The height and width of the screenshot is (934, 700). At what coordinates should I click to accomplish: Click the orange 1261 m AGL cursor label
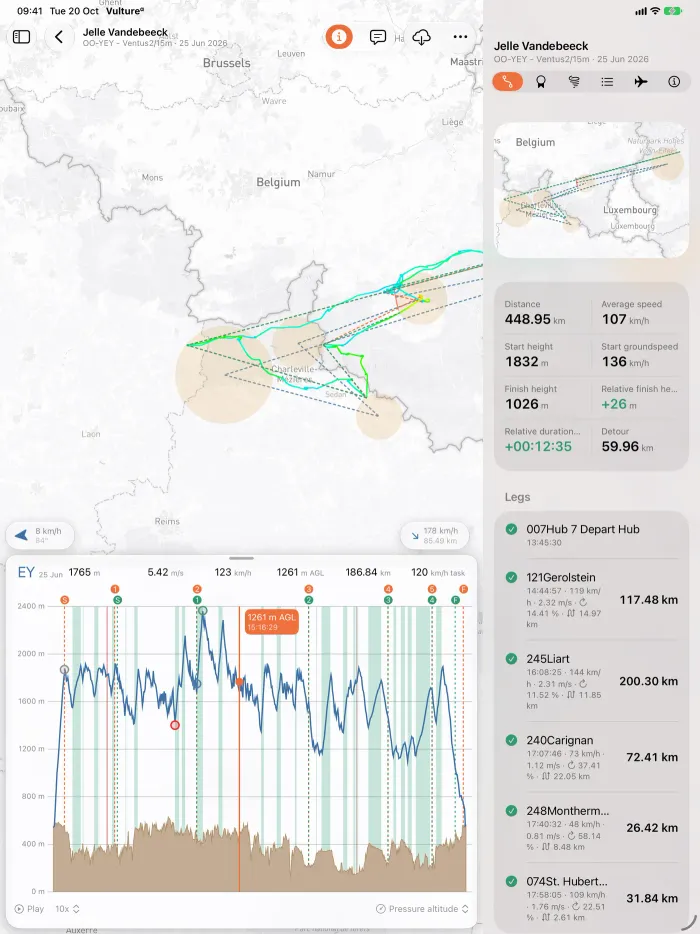click(x=271, y=621)
